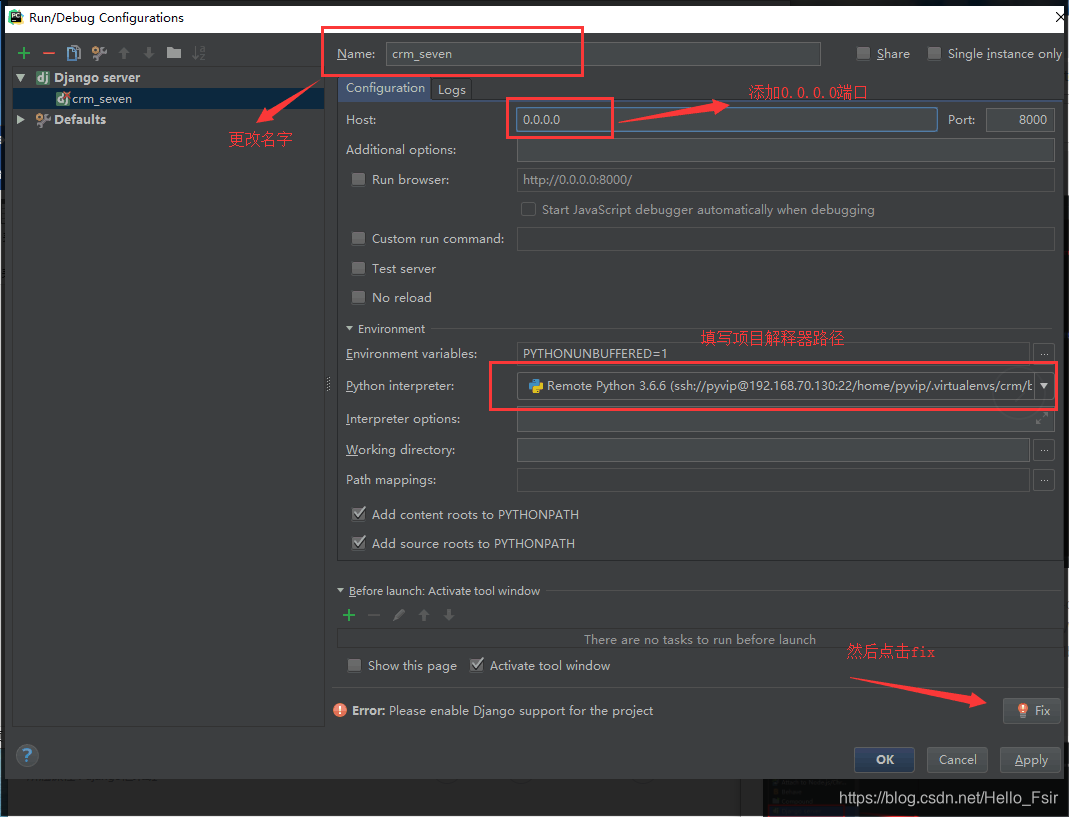Browse for the working directory
Viewport: 1069px width, 817px height.
tap(1044, 450)
